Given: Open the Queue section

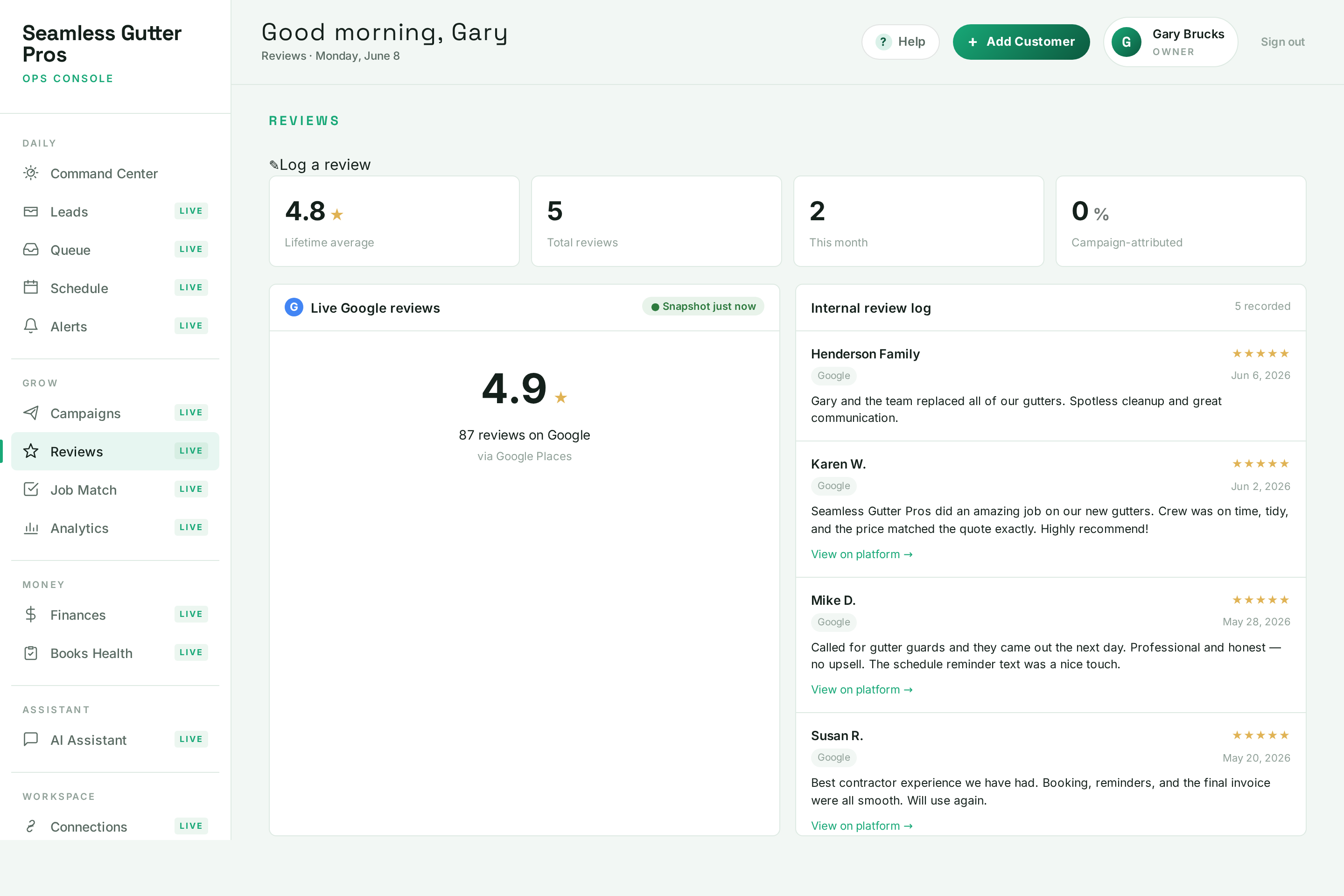Looking at the screenshot, I should coord(115,250).
